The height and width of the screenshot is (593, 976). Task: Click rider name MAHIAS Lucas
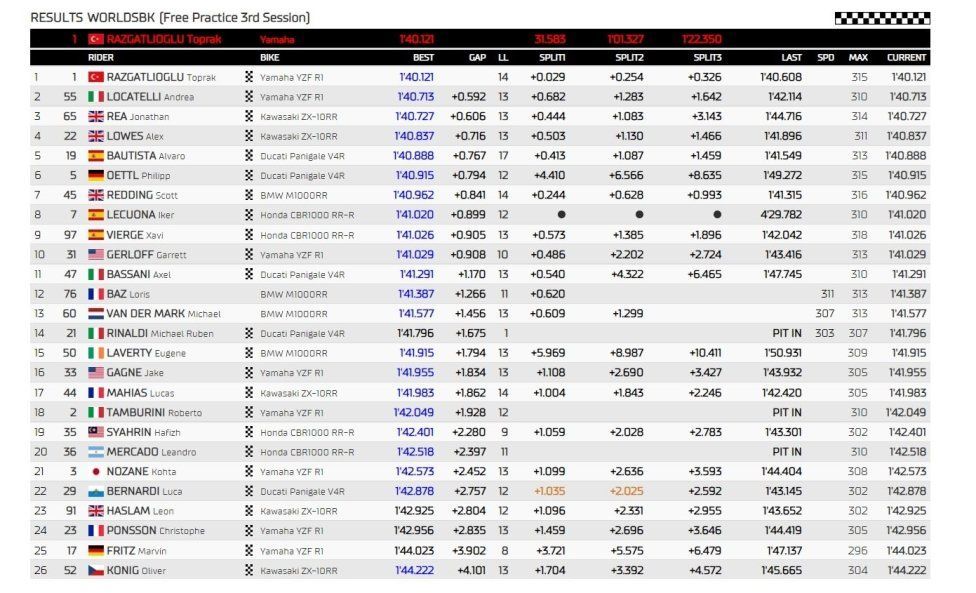[140, 393]
